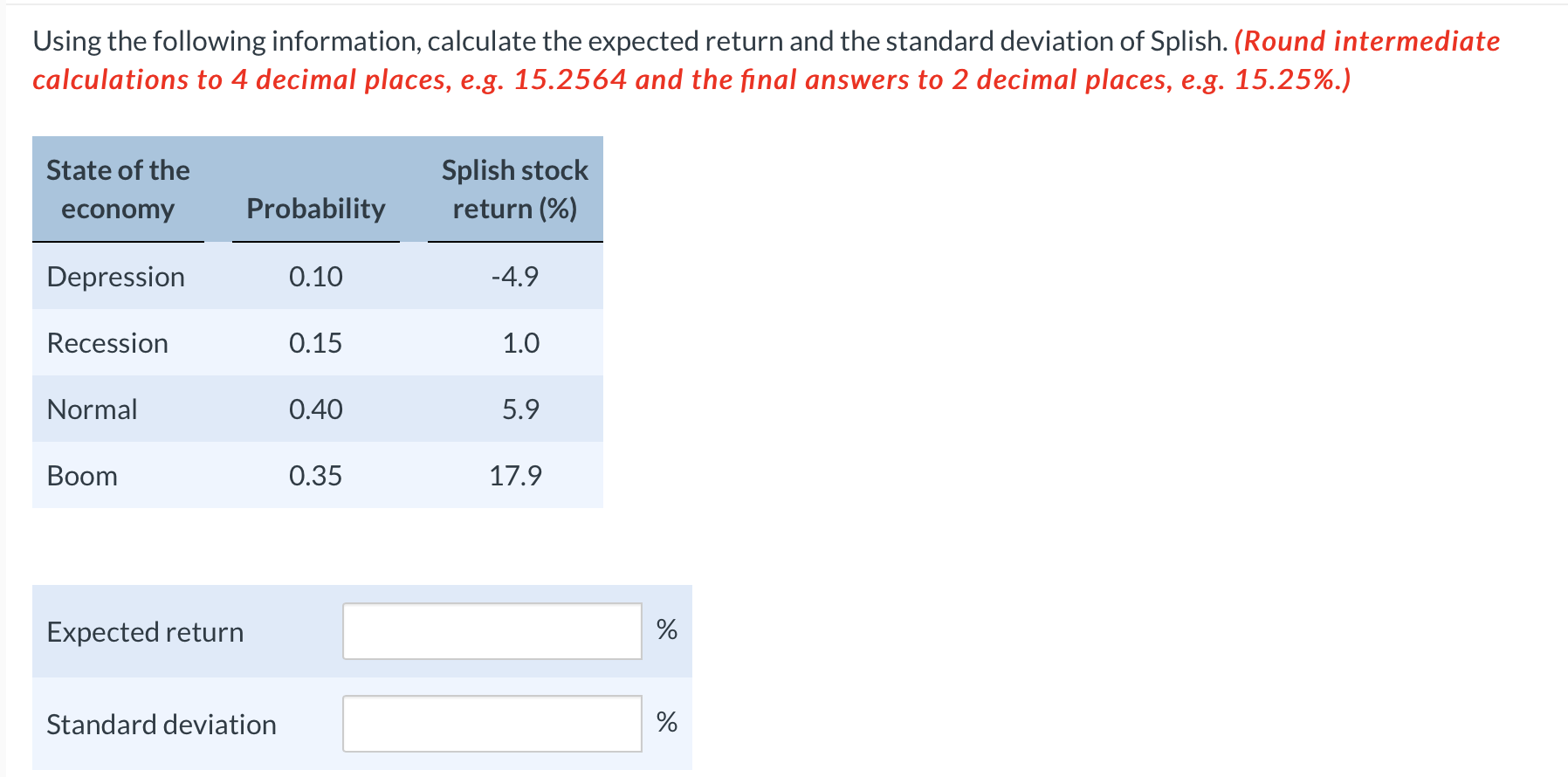Click the Depression row label
The height and width of the screenshot is (777, 1568).
click(116, 277)
